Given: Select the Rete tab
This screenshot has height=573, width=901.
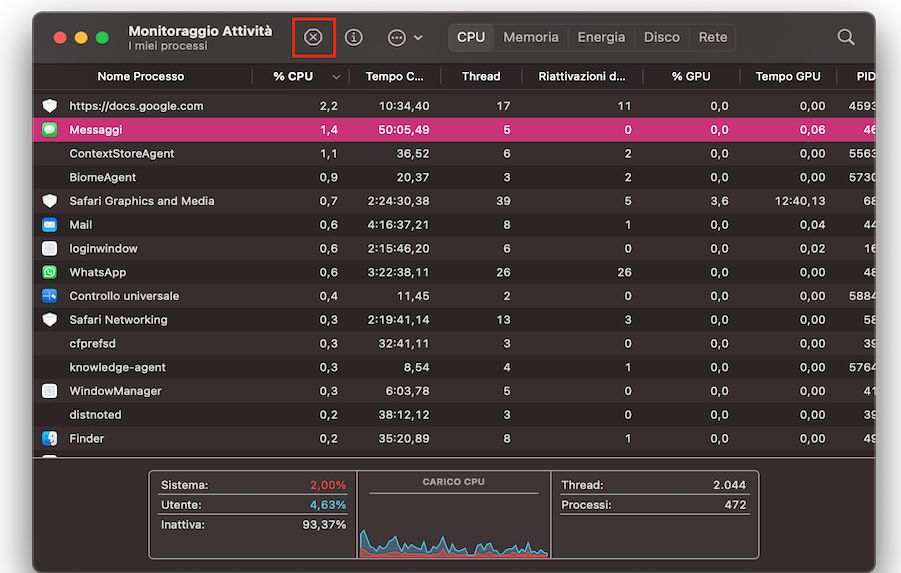Looking at the screenshot, I should pos(713,37).
